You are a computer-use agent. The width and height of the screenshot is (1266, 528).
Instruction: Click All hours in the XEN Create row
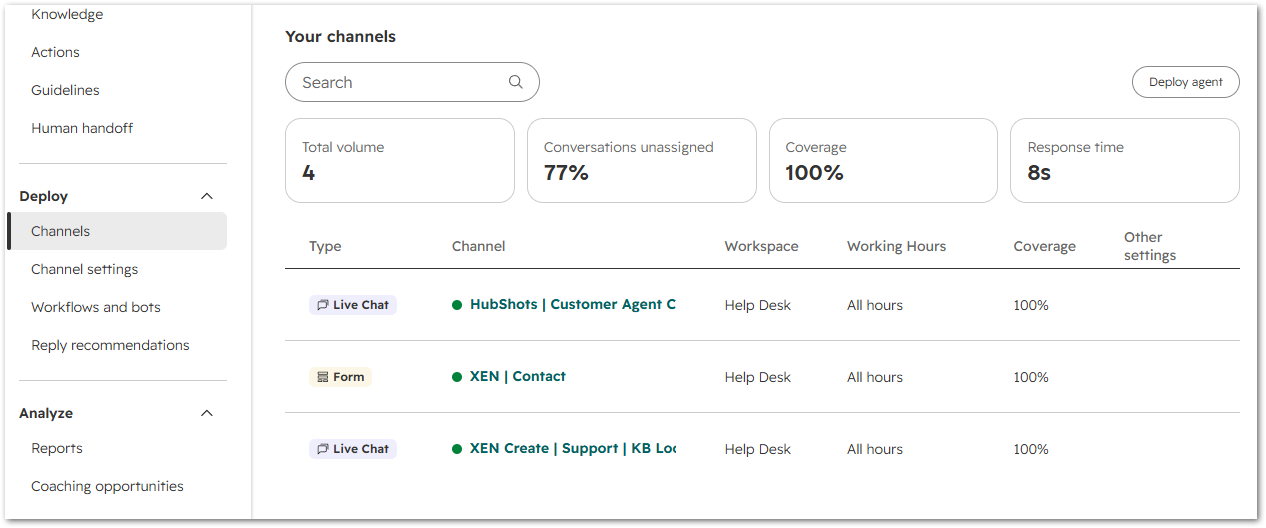875,449
